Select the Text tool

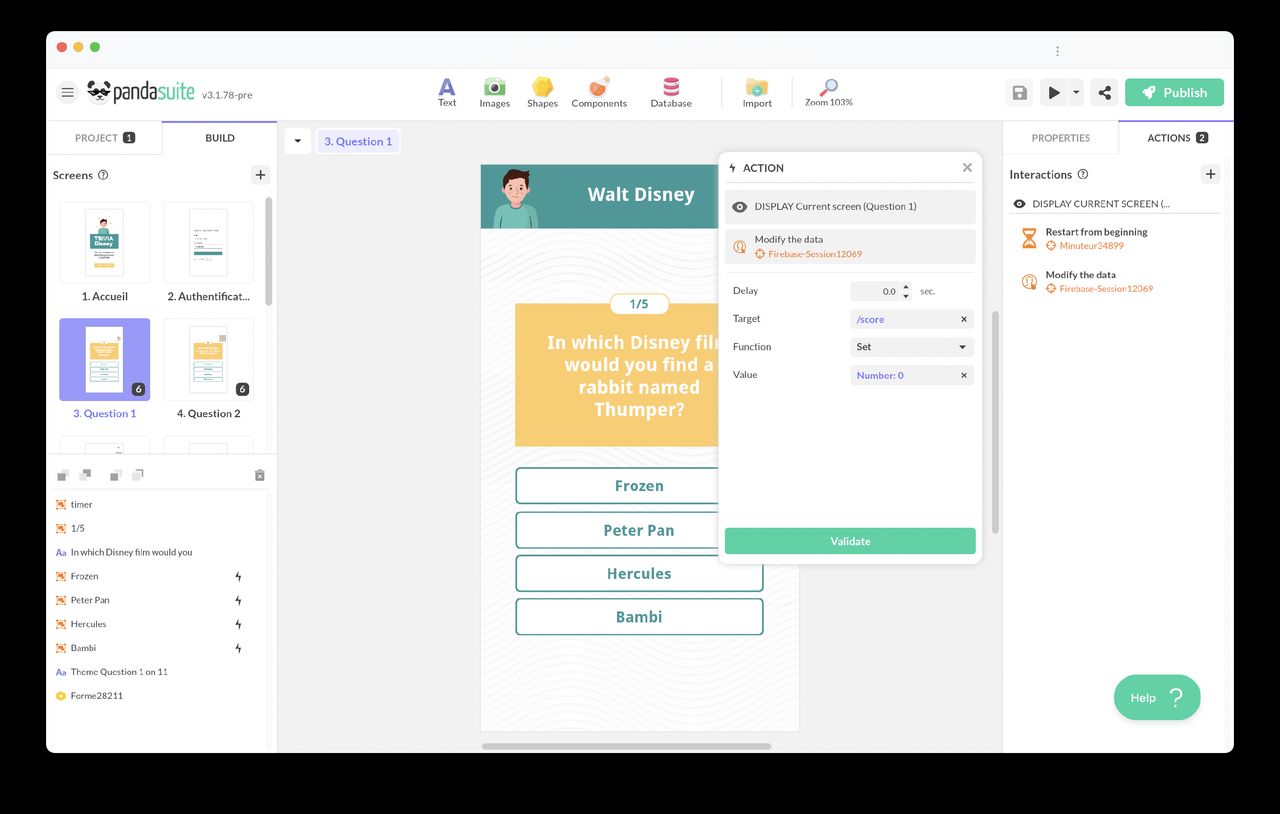point(447,92)
